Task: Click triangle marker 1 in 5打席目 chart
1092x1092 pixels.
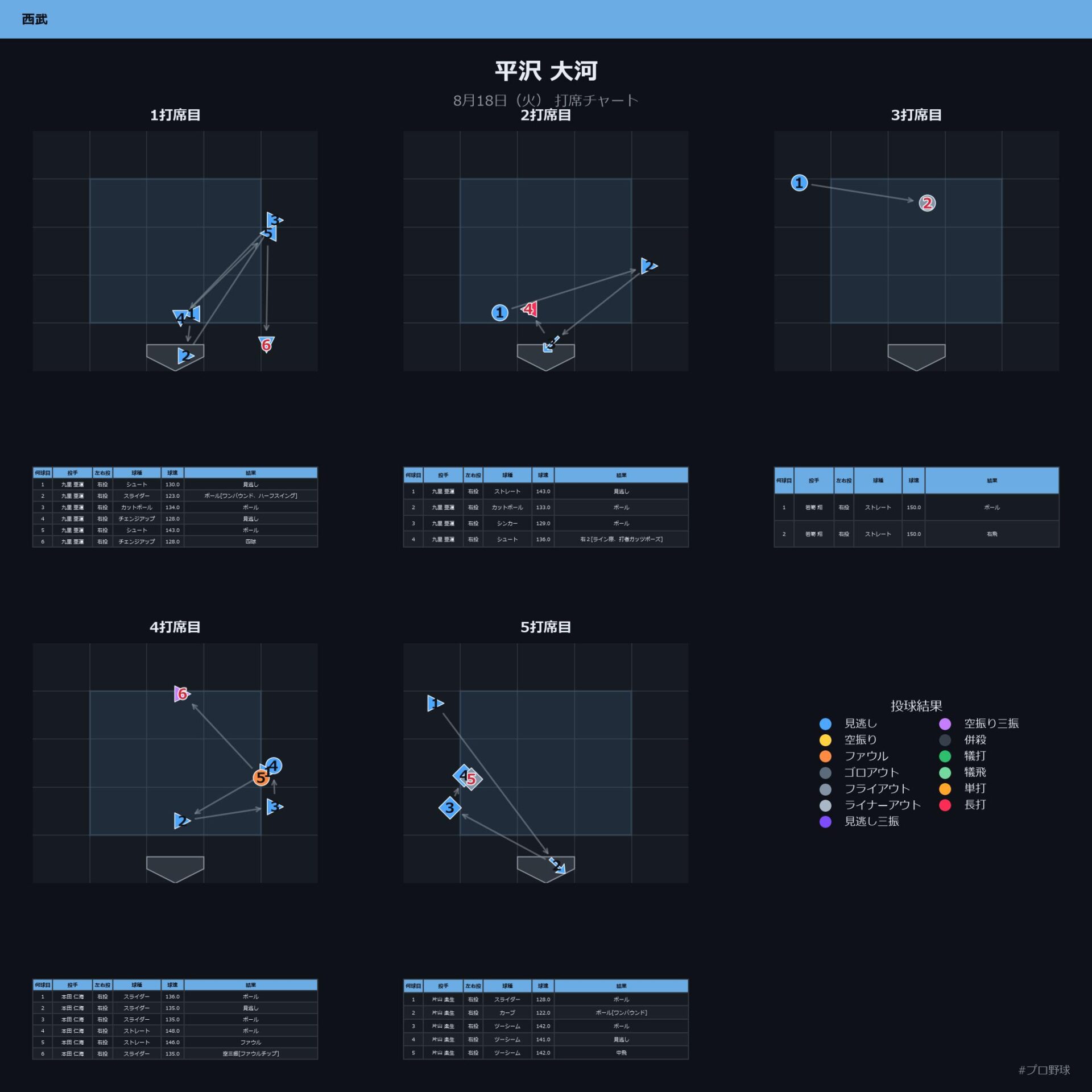Action: coord(435,703)
